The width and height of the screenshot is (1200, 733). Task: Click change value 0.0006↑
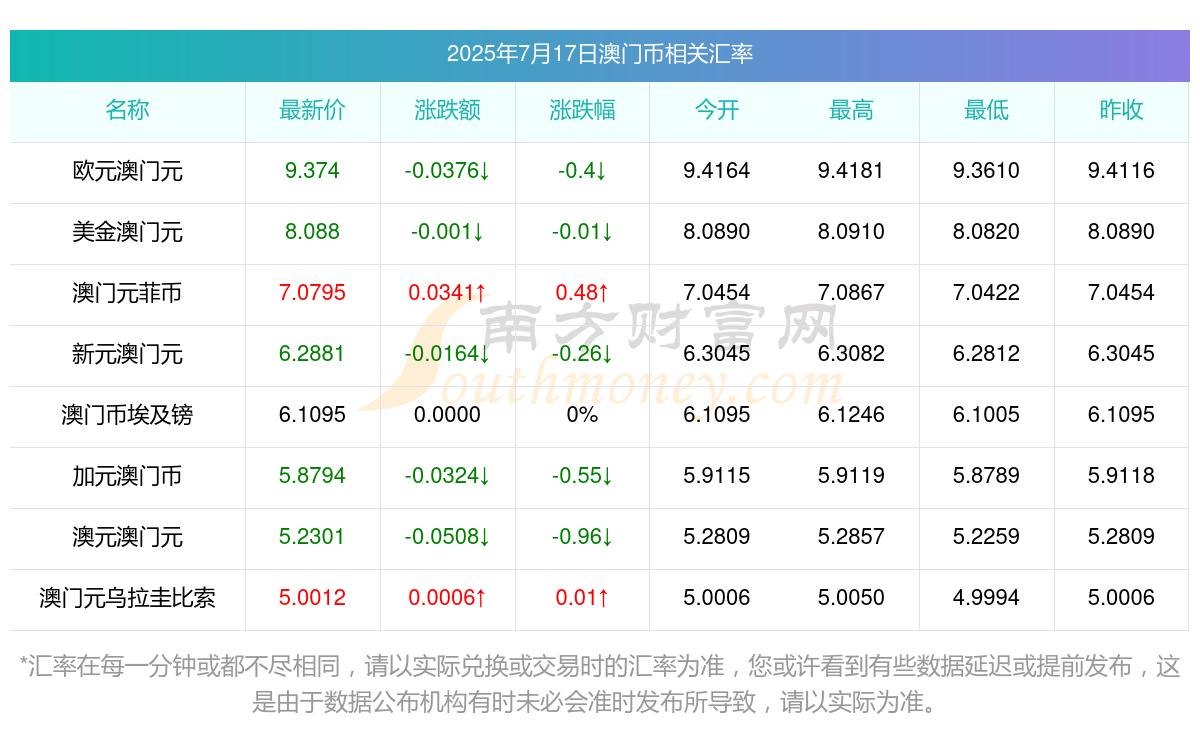[x=448, y=598]
